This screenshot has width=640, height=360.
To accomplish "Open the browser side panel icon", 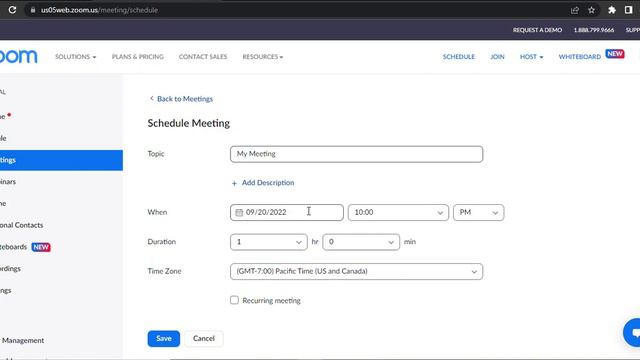I will (629, 10).
